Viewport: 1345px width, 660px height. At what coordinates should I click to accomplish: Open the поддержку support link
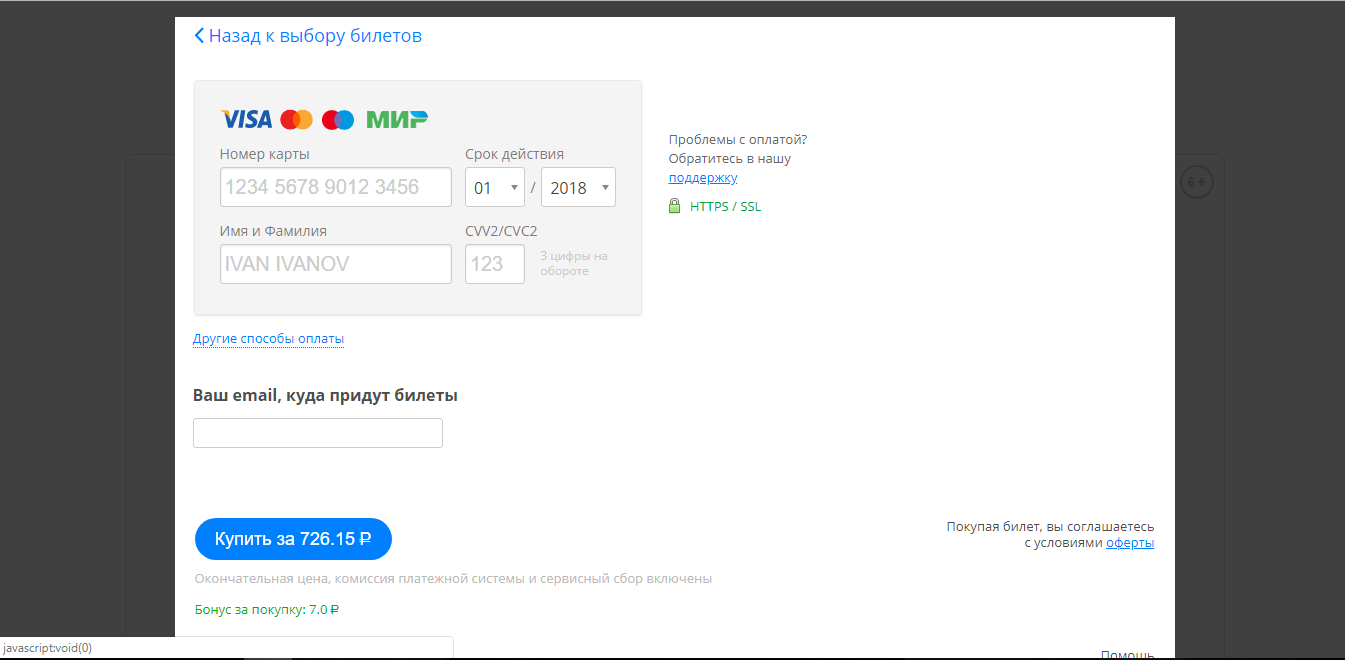[703, 178]
